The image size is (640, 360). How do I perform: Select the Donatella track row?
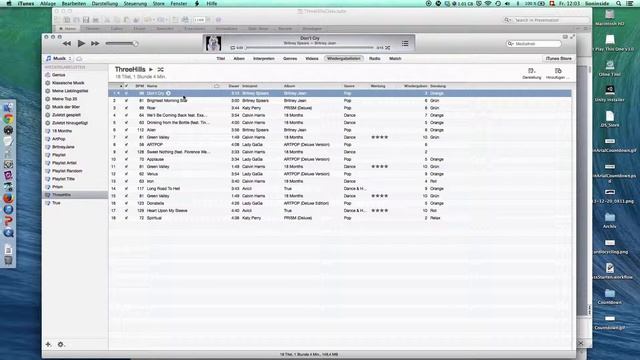tap(340, 203)
